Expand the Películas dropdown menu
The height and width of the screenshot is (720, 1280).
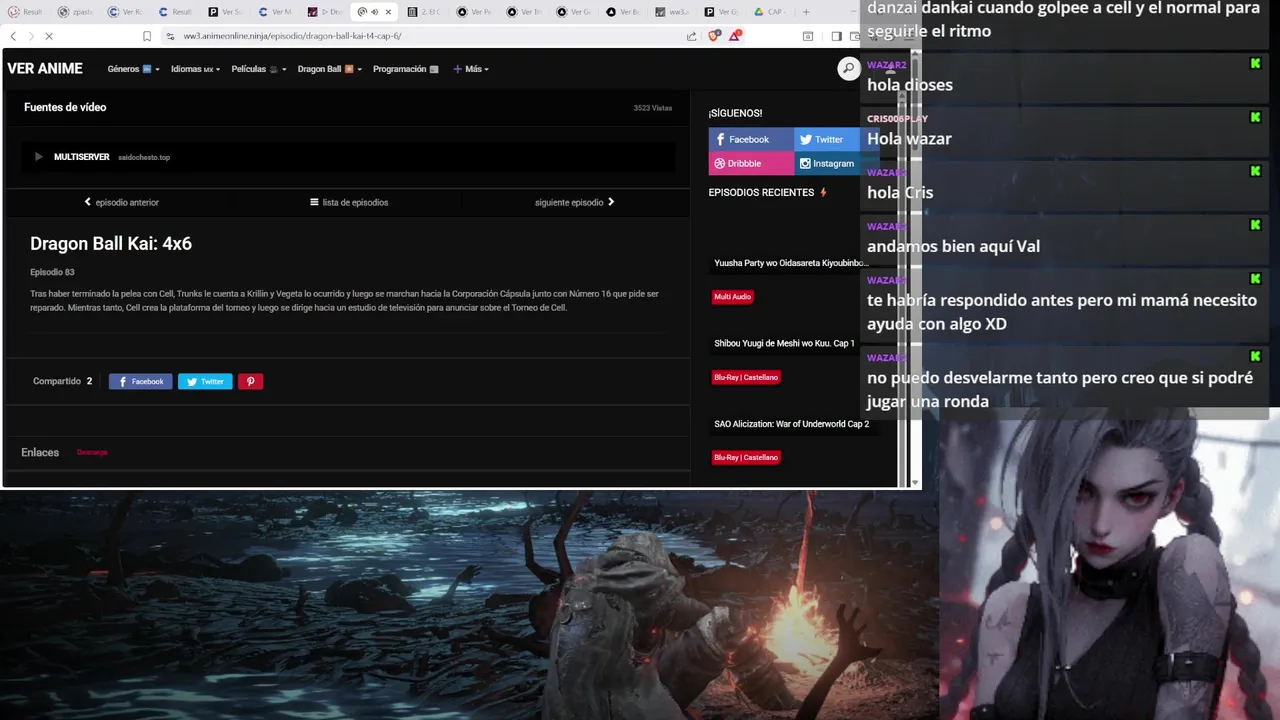pyautogui.click(x=259, y=69)
